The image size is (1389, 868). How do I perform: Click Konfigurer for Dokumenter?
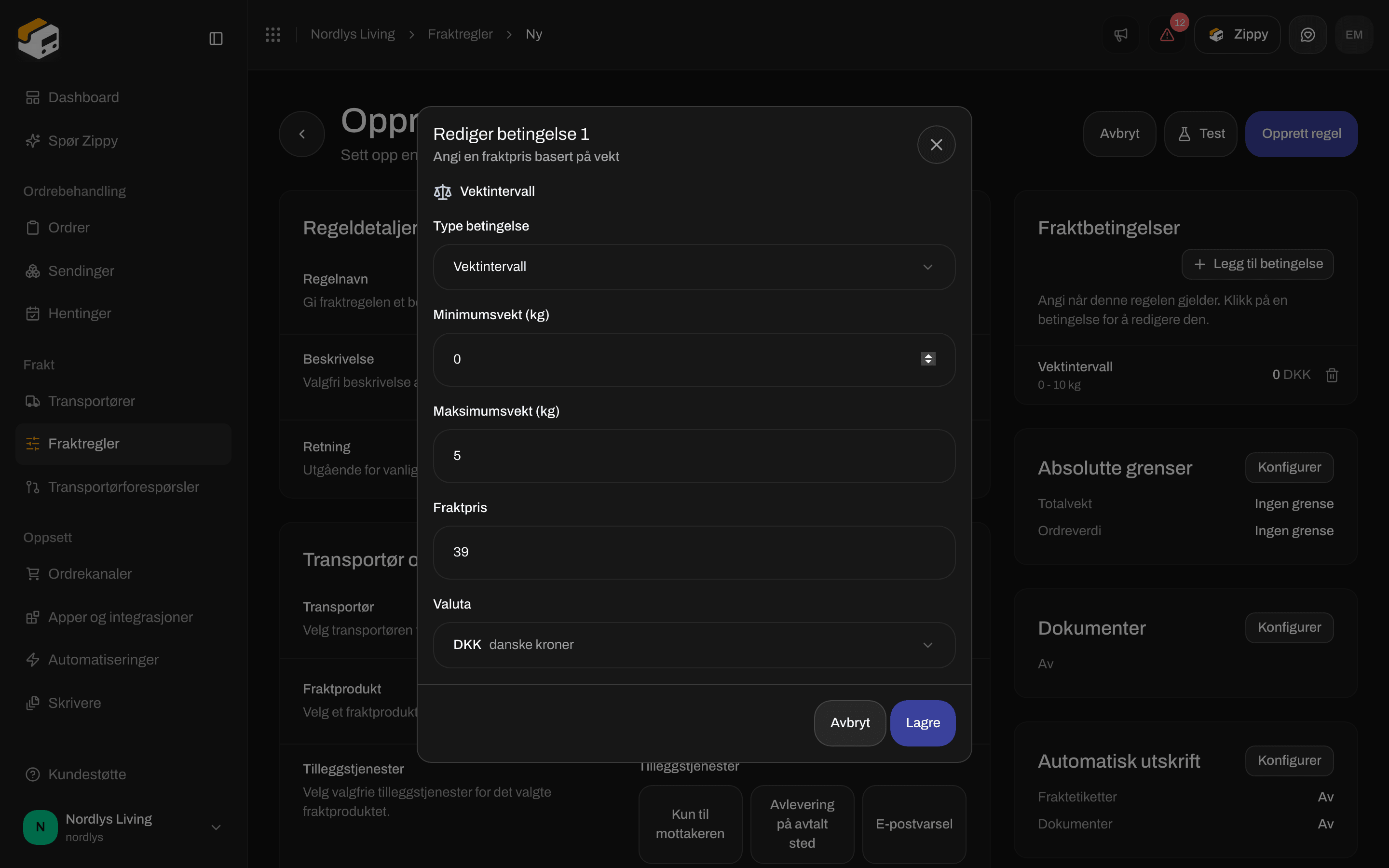click(1289, 627)
